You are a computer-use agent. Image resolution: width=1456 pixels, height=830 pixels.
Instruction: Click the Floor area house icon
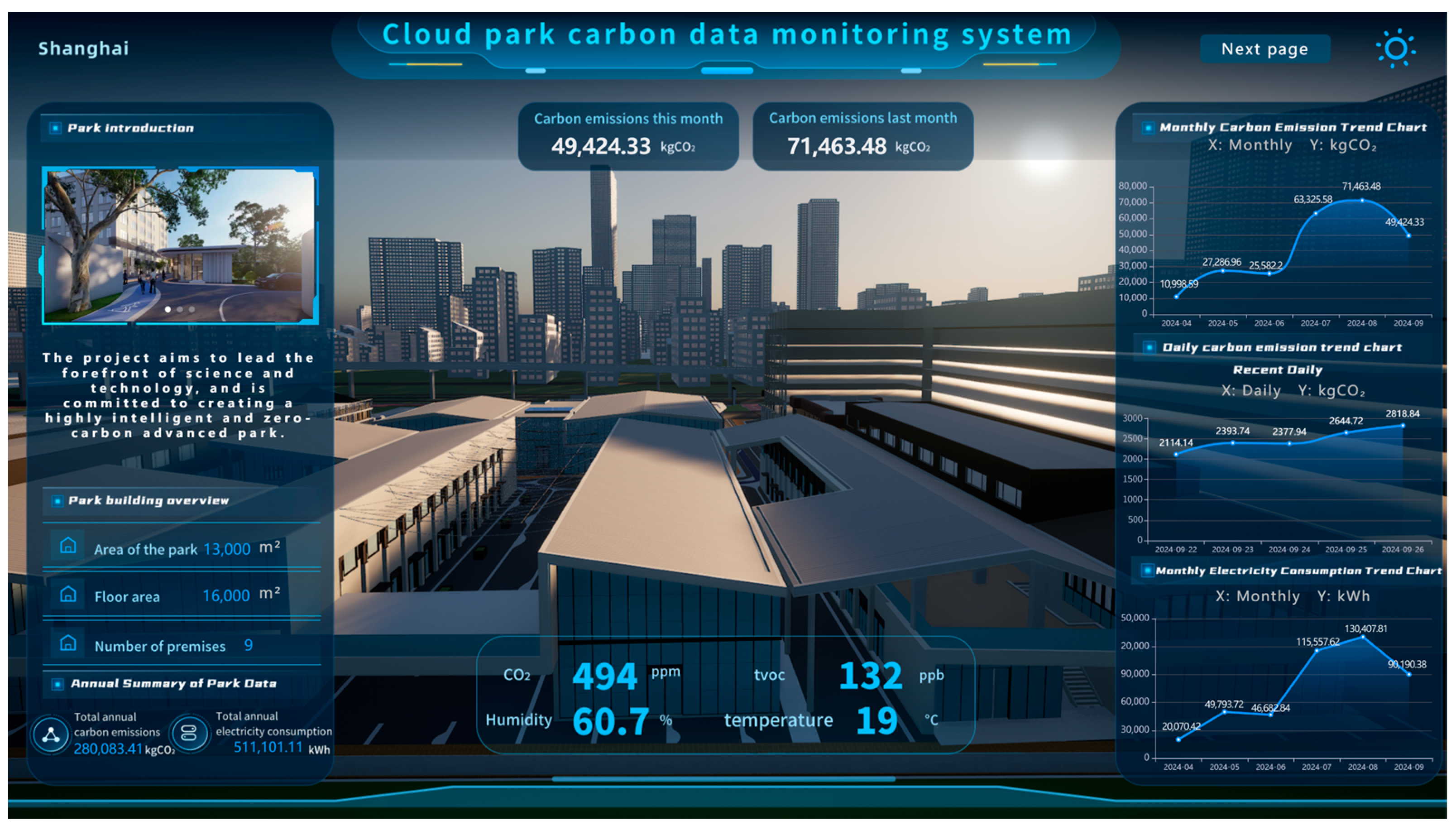[x=68, y=594]
